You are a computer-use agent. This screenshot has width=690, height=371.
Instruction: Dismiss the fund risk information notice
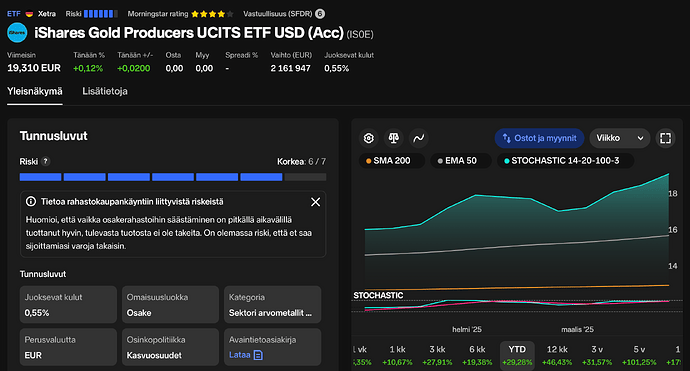coord(316,202)
